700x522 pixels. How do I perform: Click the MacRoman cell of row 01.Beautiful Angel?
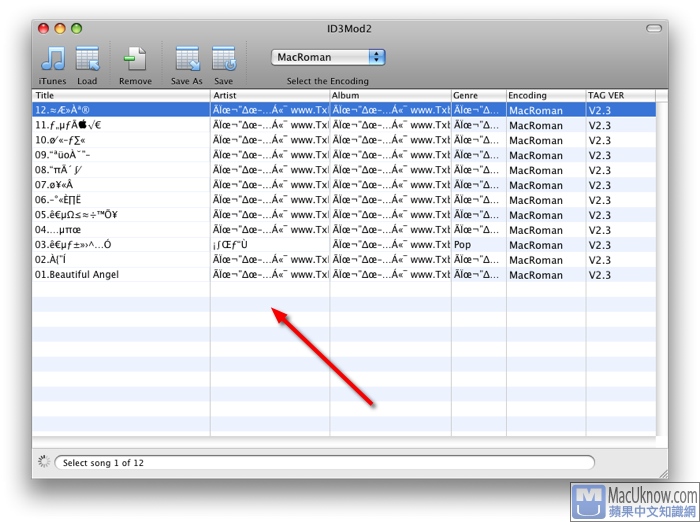click(546, 275)
